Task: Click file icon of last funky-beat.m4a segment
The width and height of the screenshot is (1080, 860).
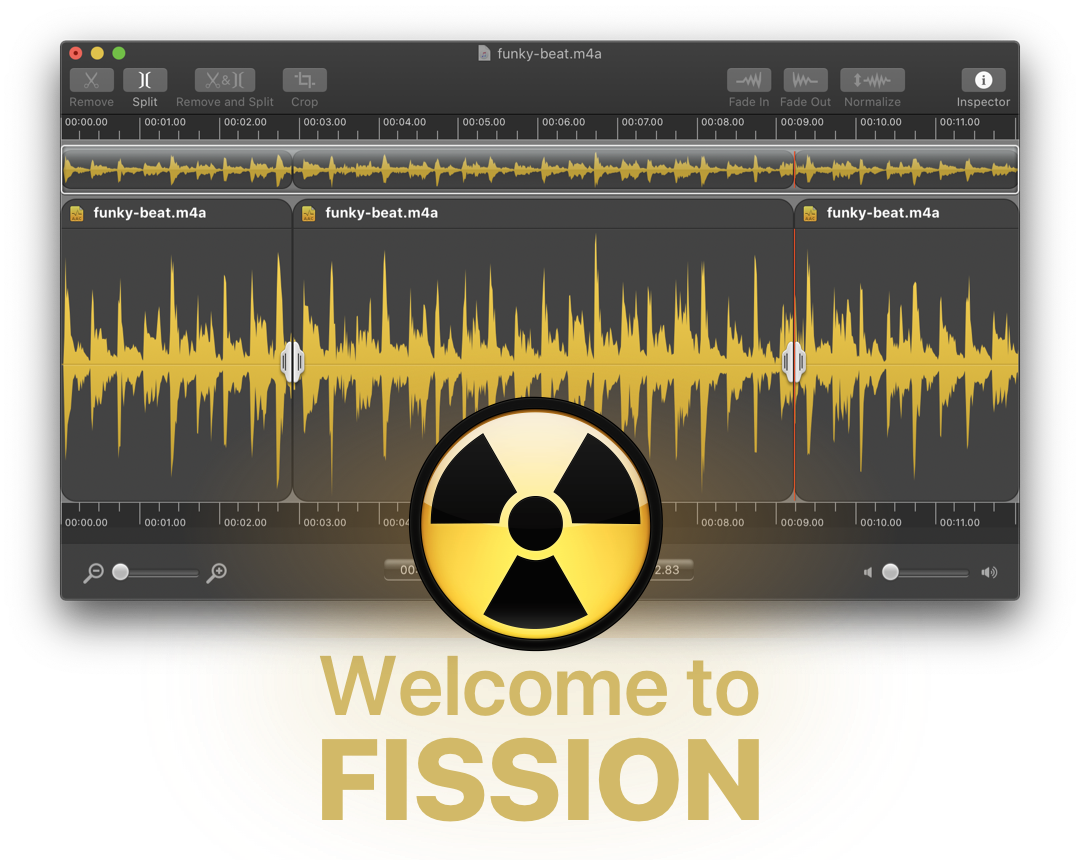Action: click(810, 213)
